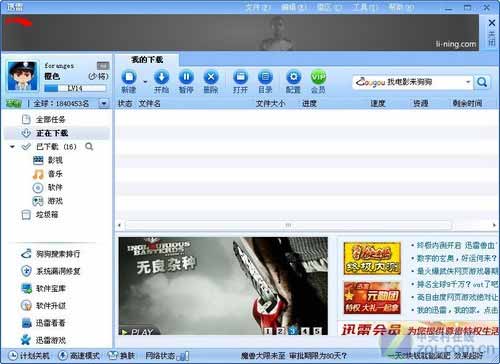500x364 pixels.
Task: Select 全部任务 in the task tree
Action: tap(43, 119)
